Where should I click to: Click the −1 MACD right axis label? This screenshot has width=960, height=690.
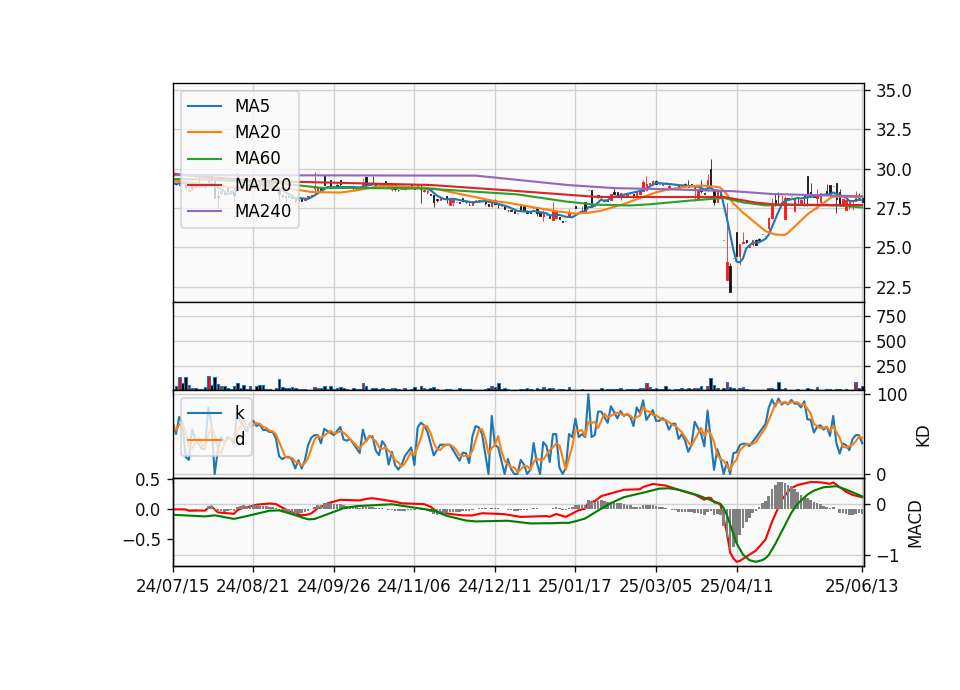(x=888, y=556)
